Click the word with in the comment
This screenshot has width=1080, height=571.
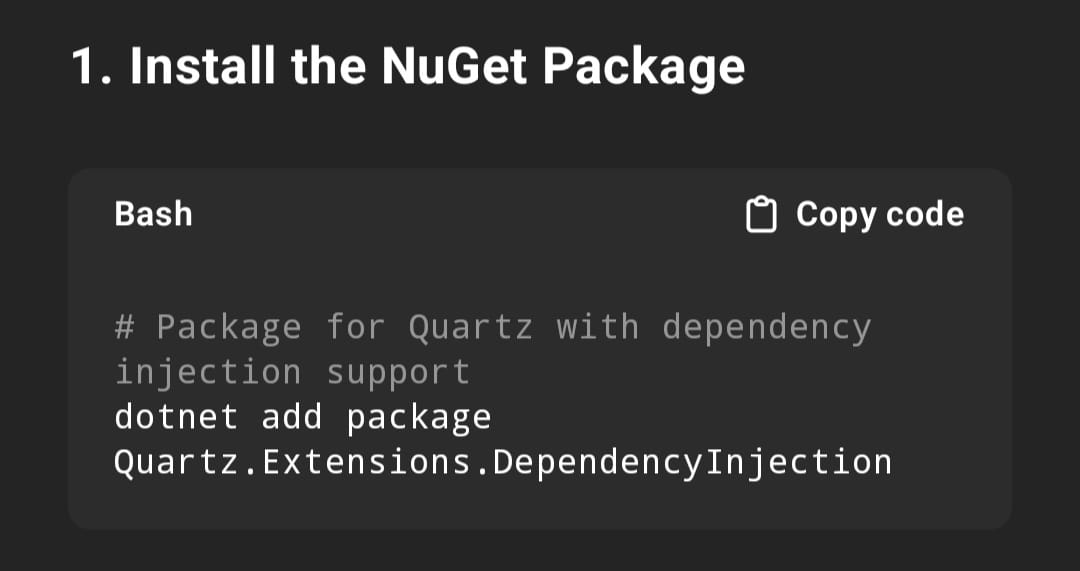point(598,326)
